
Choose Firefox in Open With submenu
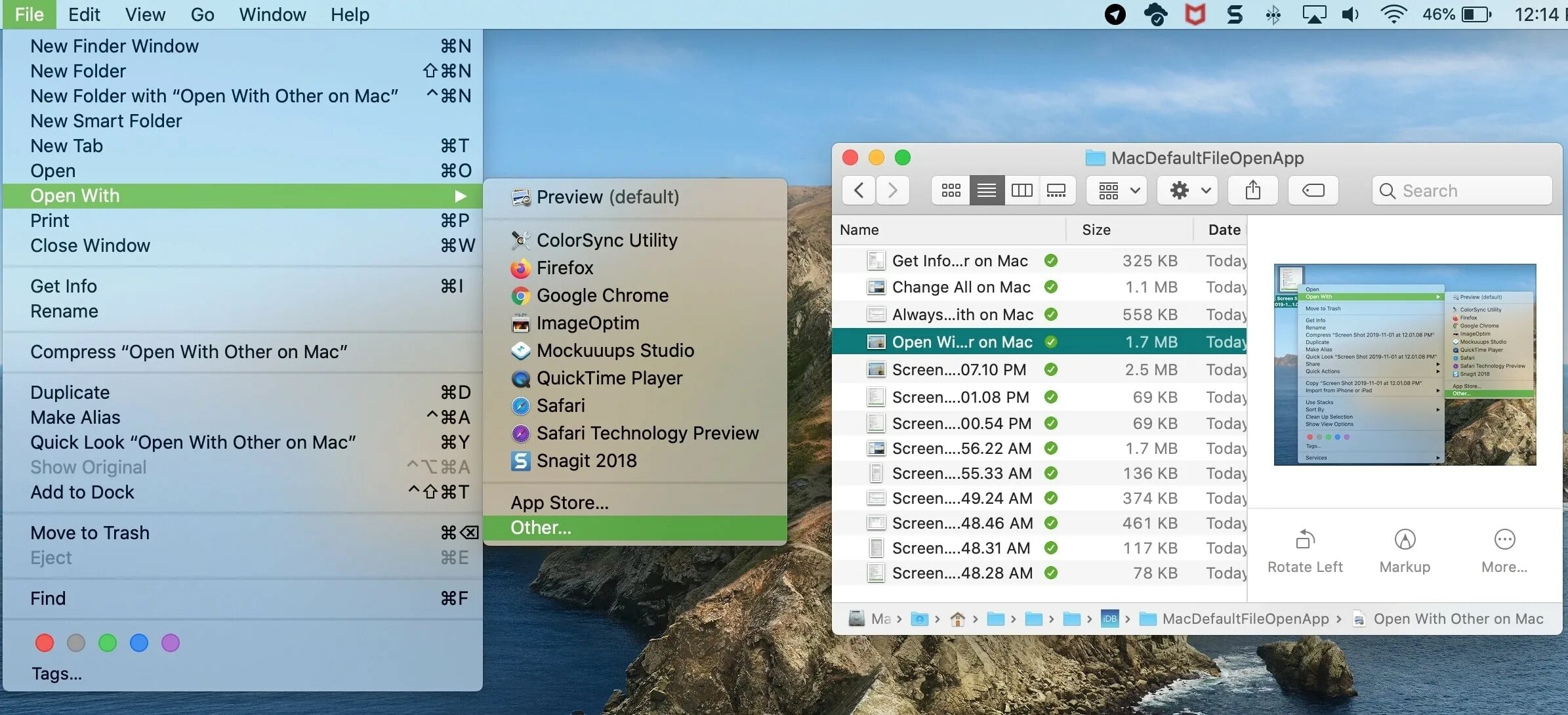635,268
